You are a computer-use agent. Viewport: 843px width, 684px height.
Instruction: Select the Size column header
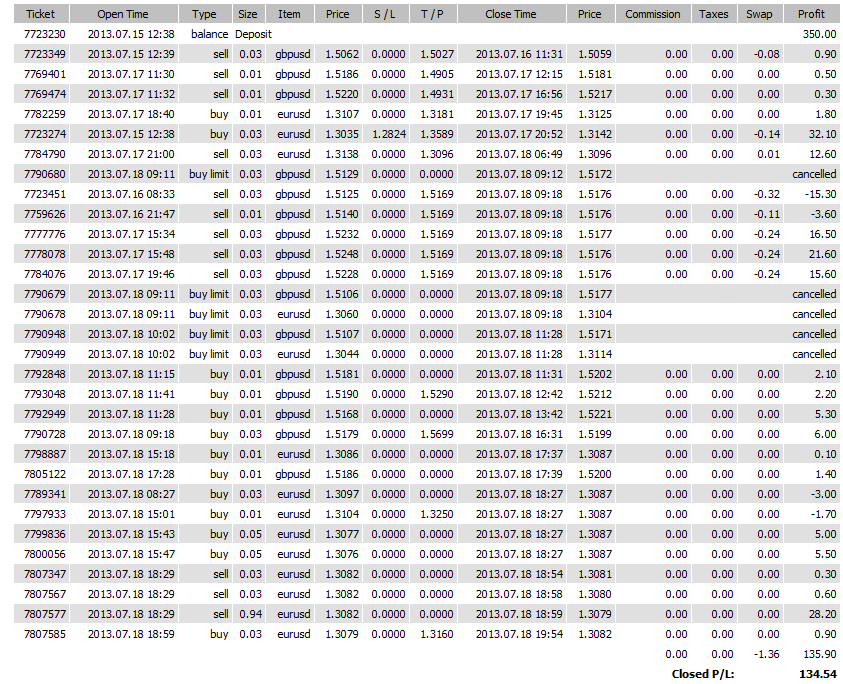tap(248, 14)
